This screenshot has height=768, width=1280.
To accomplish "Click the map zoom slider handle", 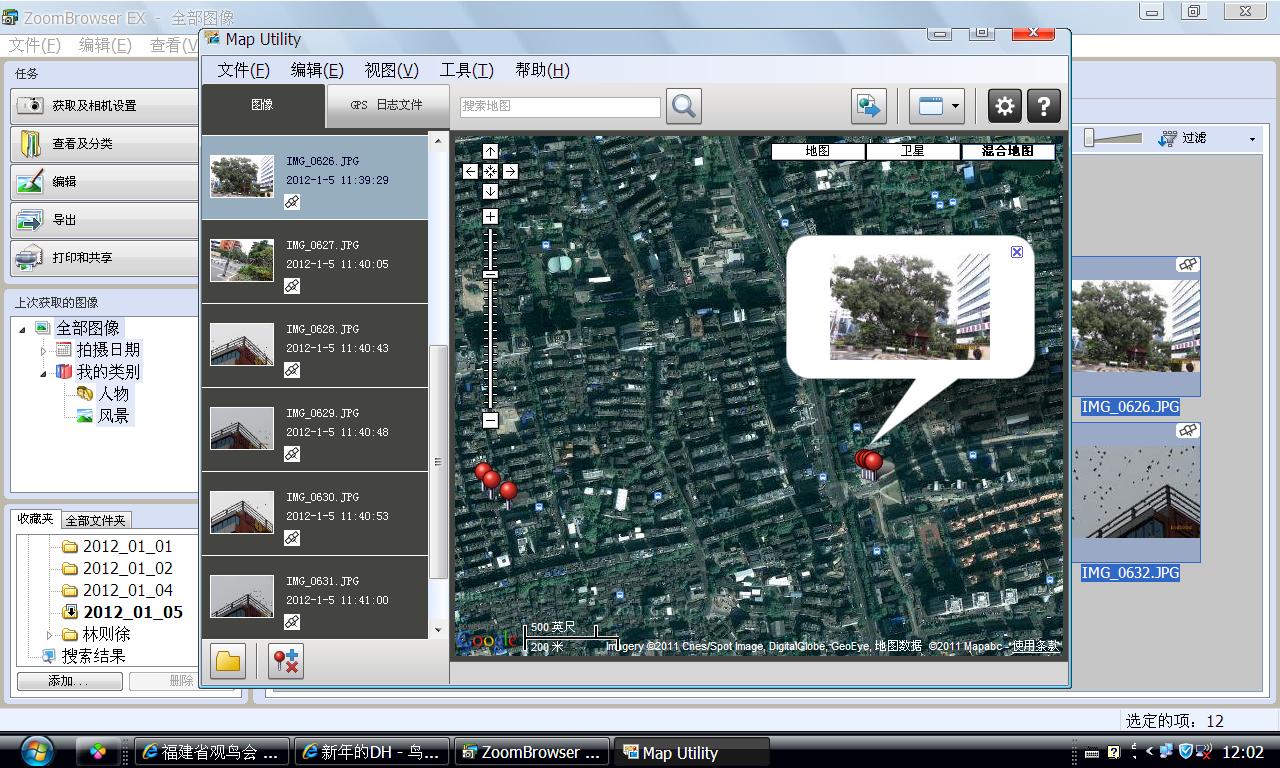I will 490,274.
